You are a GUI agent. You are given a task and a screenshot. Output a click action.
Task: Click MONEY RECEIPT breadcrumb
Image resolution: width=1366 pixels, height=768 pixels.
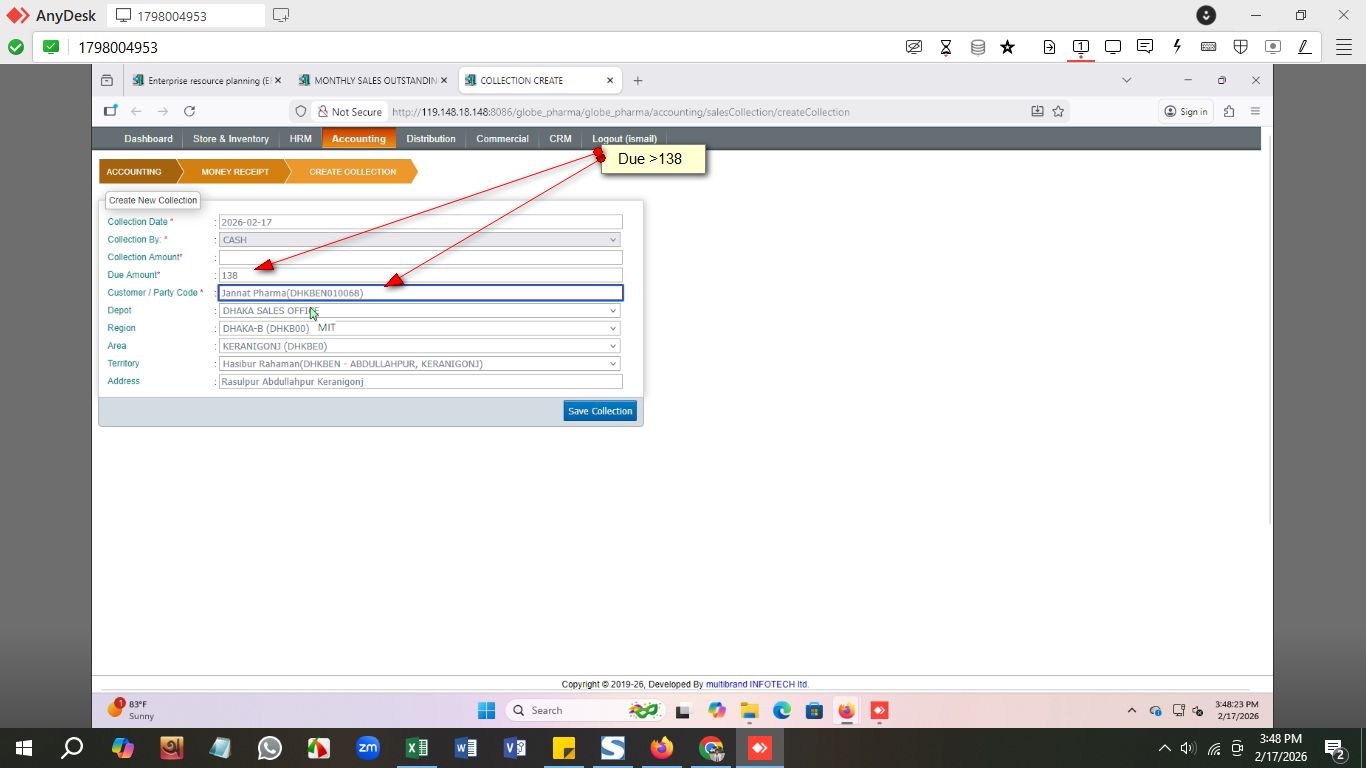click(235, 172)
